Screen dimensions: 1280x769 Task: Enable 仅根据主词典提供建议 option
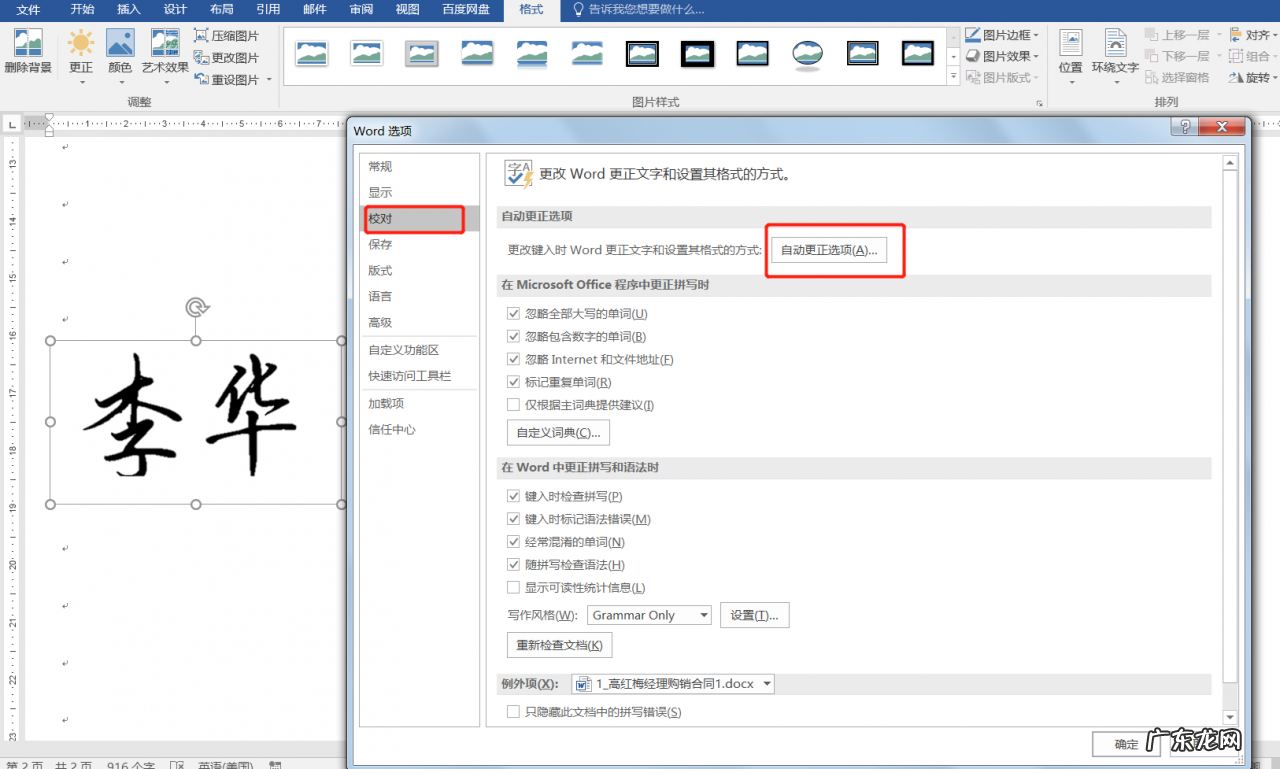tap(513, 404)
